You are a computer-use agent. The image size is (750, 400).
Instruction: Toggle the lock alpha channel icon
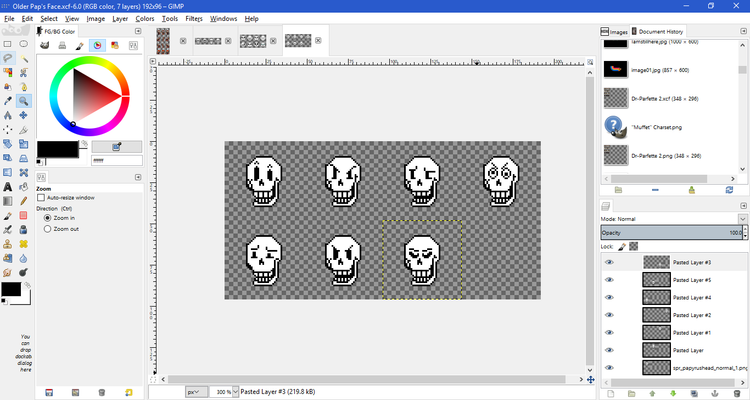click(633, 246)
